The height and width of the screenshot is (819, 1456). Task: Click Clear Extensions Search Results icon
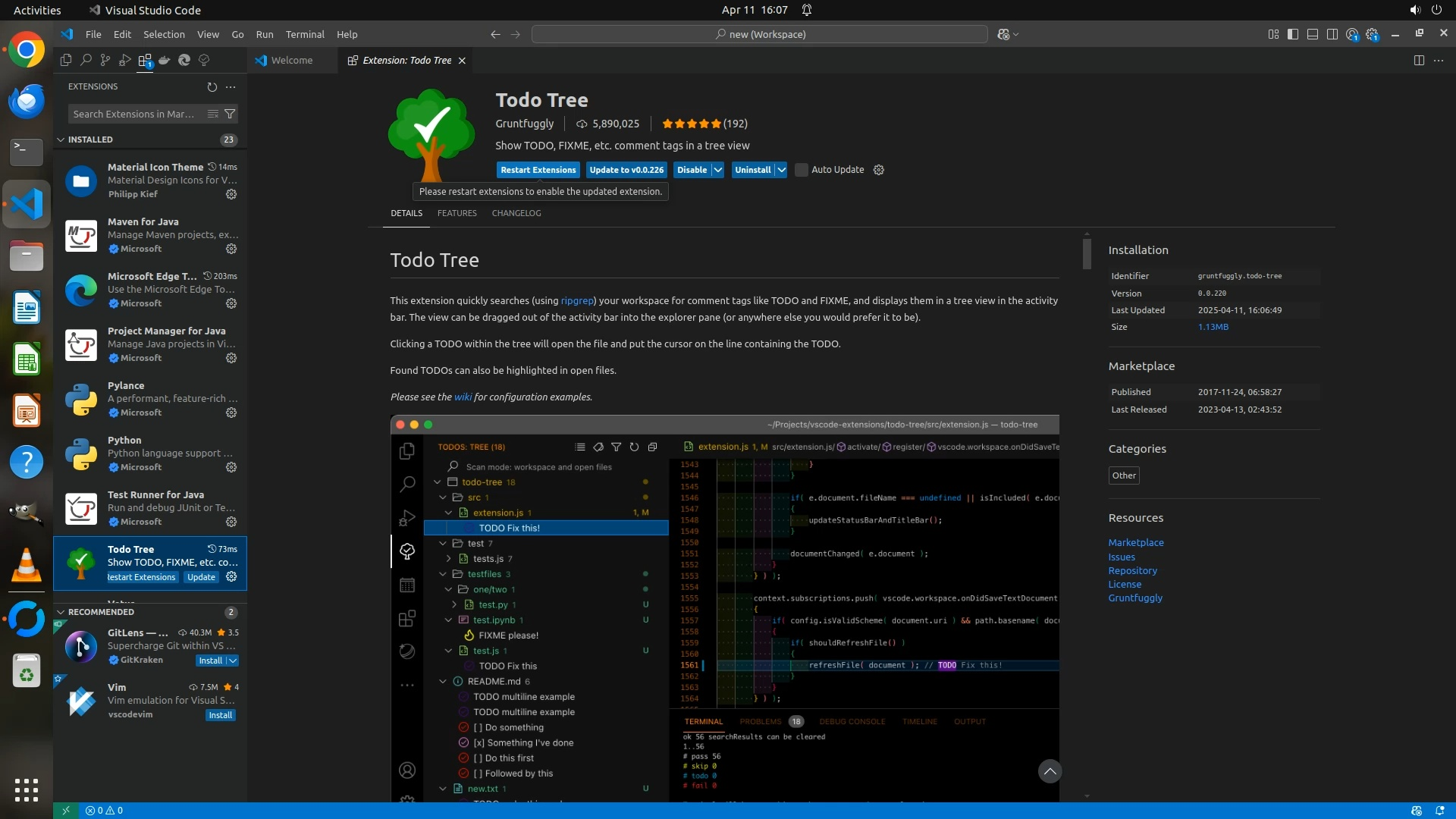[213, 114]
